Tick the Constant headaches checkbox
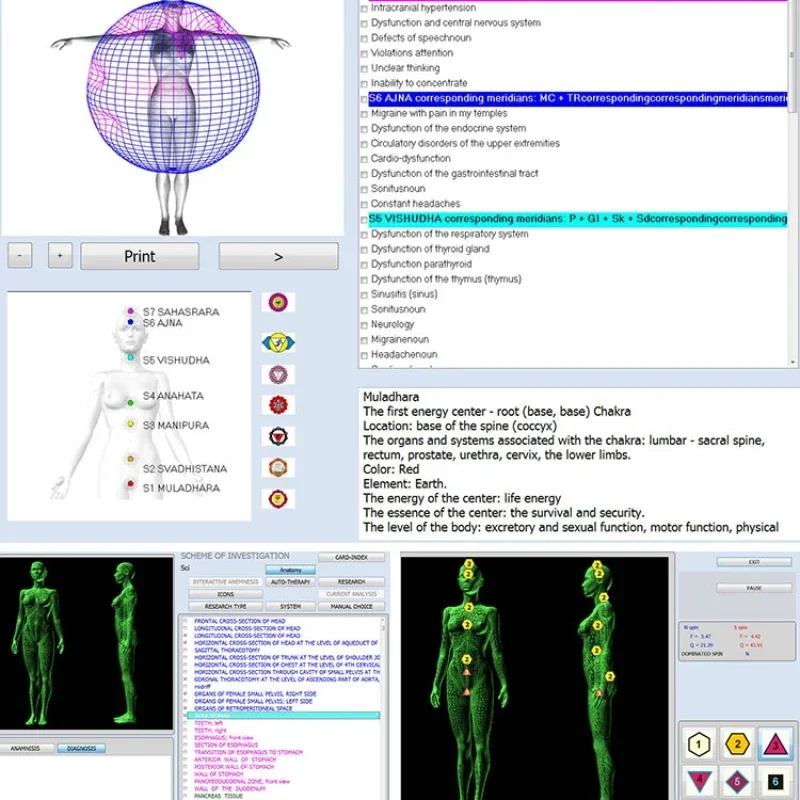 (364, 205)
